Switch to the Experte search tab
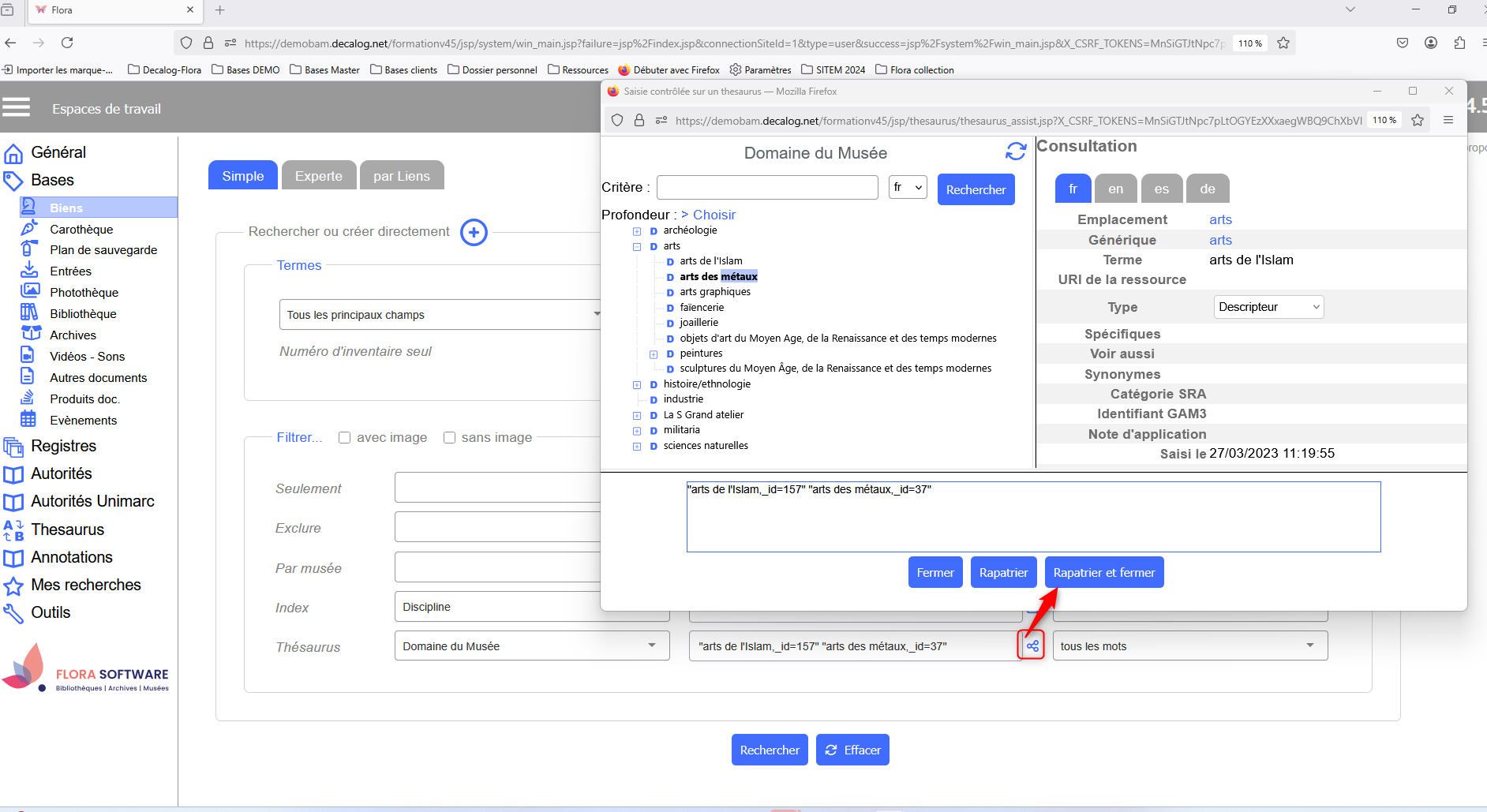This screenshot has height=812, width=1487. [x=318, y=176]
